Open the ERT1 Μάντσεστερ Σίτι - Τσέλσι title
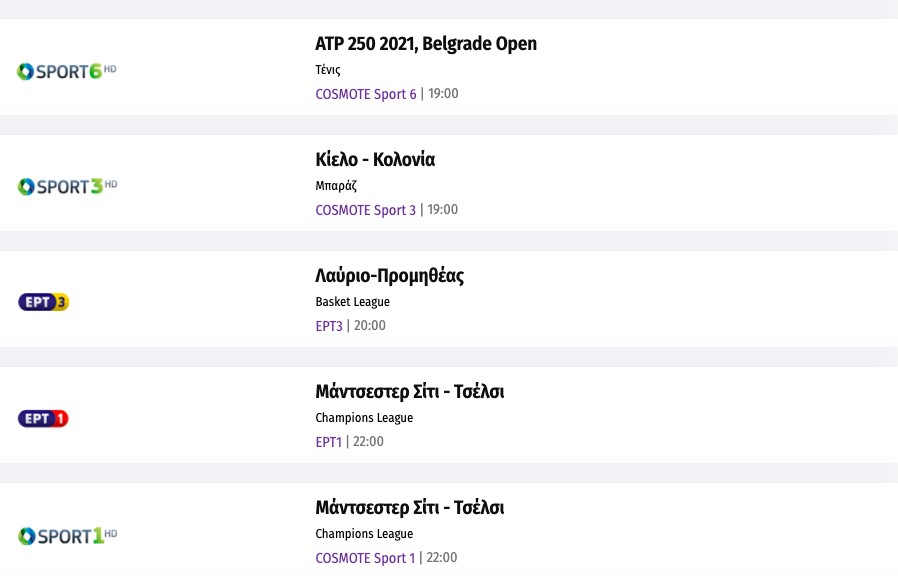The height and width of the screenshot is (576, 898). (410, 392)
